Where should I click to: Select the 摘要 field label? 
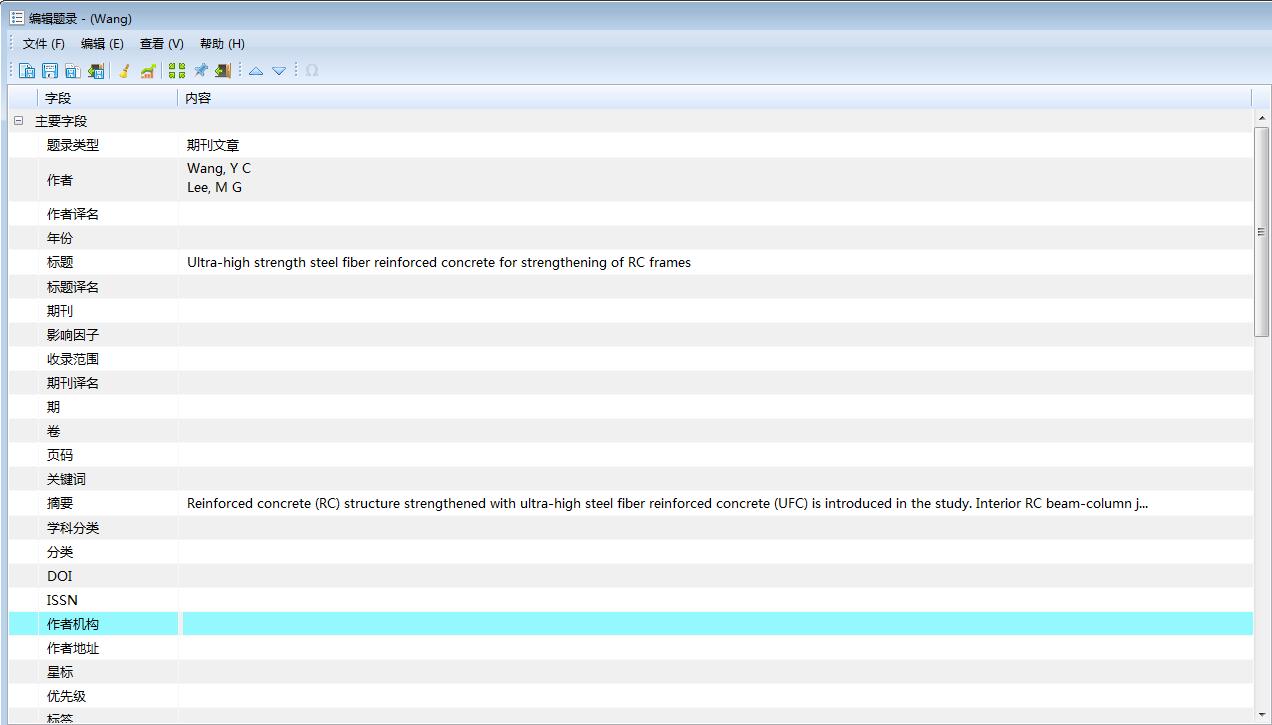(x=60, y=504)
